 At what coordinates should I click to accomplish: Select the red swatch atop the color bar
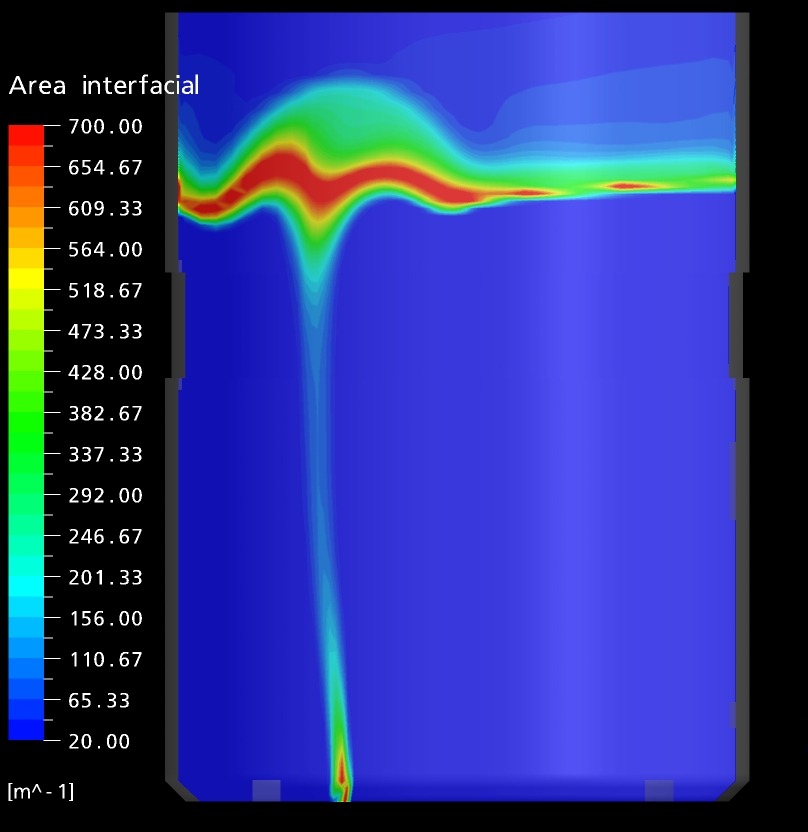pos(26,135)
